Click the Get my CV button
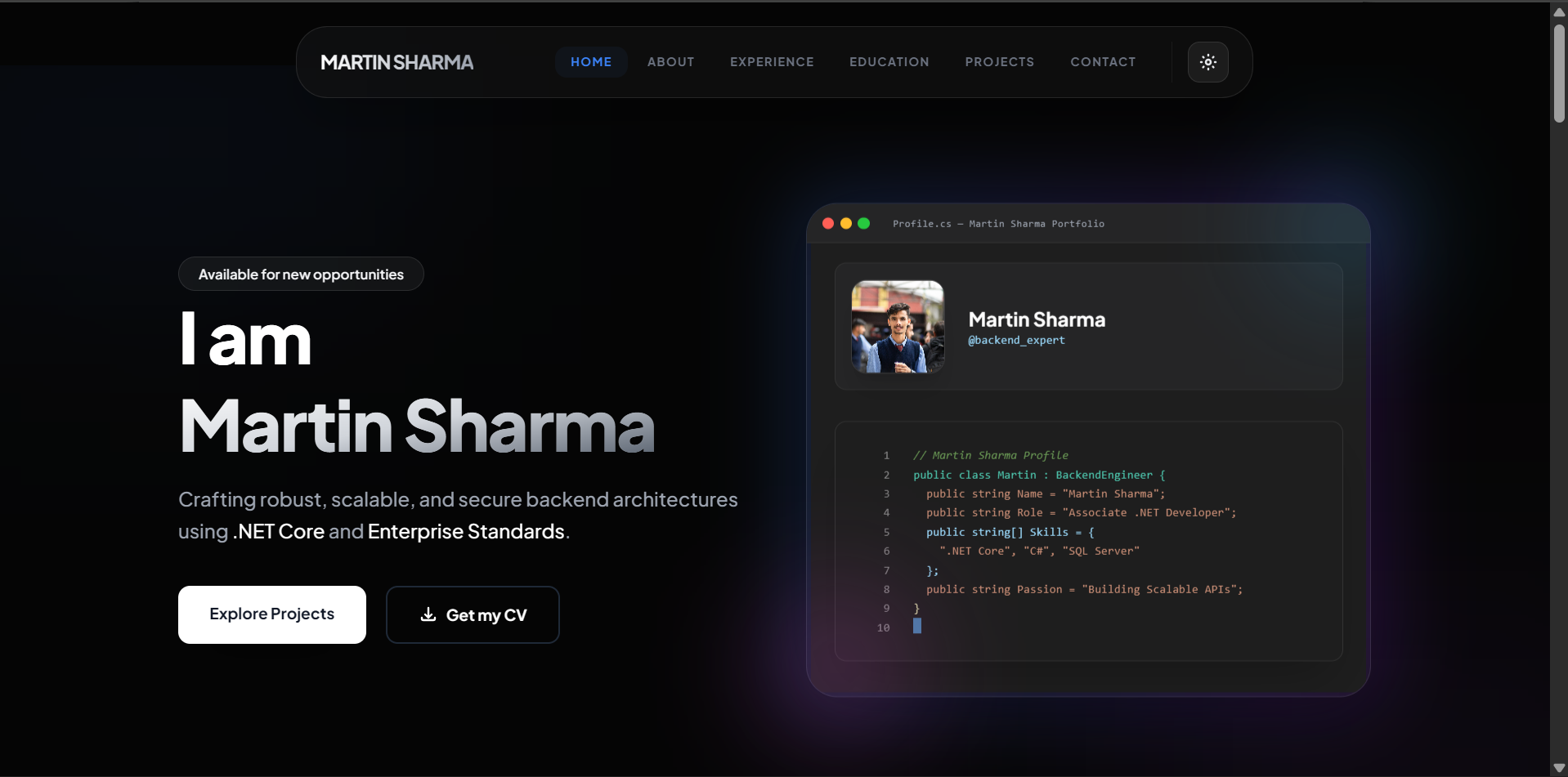1568x777 pixels. (x=472, y=614)
